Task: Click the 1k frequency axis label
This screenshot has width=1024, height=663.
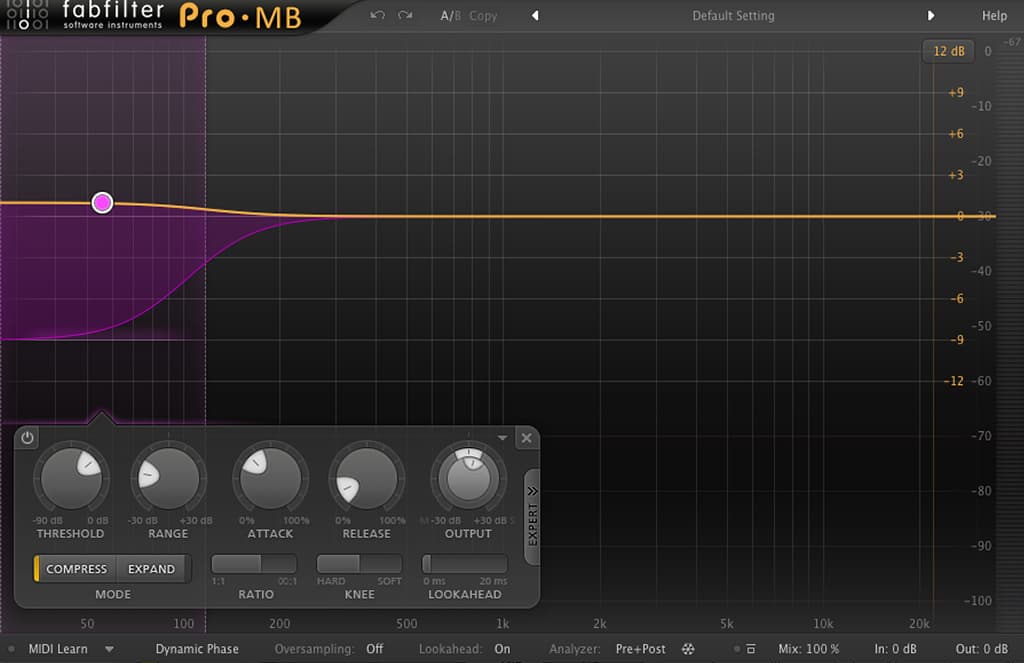Action: (x=502, y=624)
